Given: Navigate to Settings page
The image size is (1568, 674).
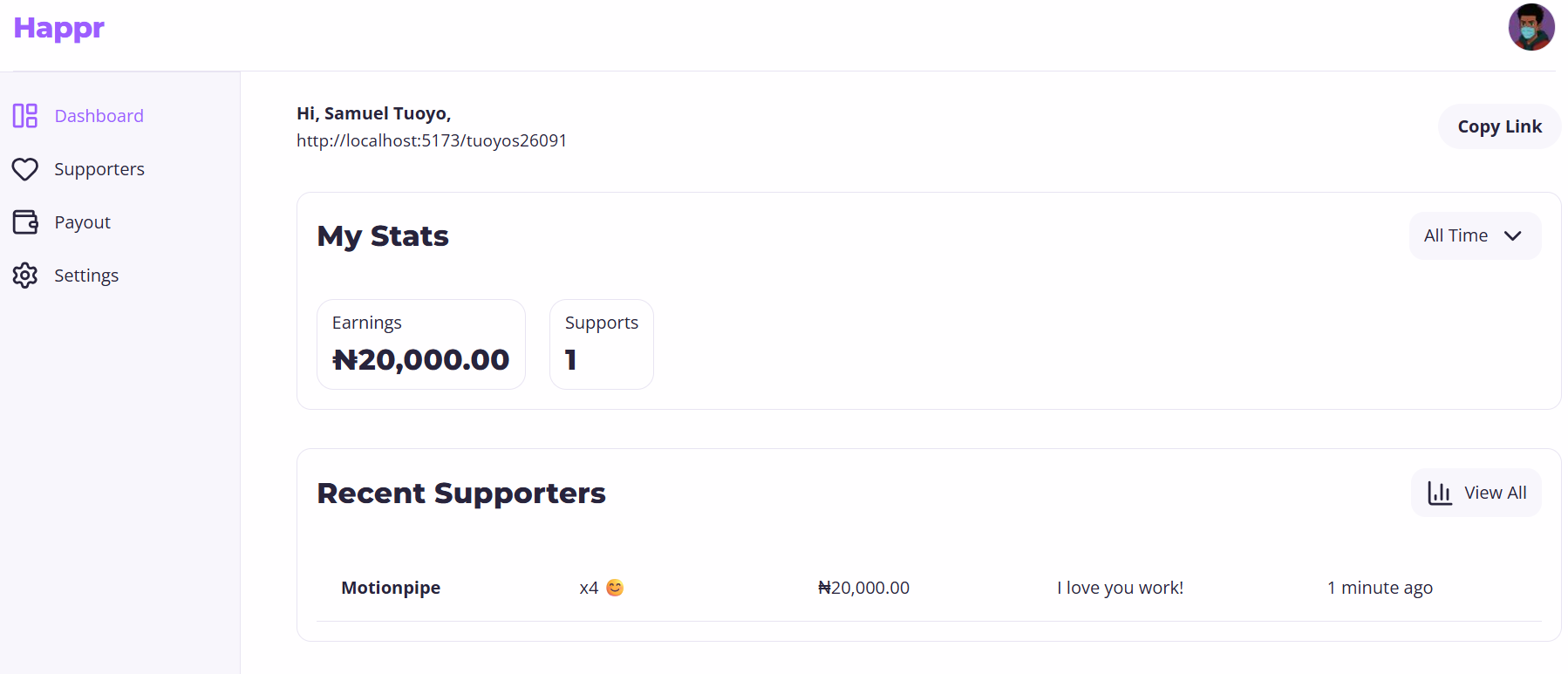Looking at the screenshot, I should tap(86, 276).
